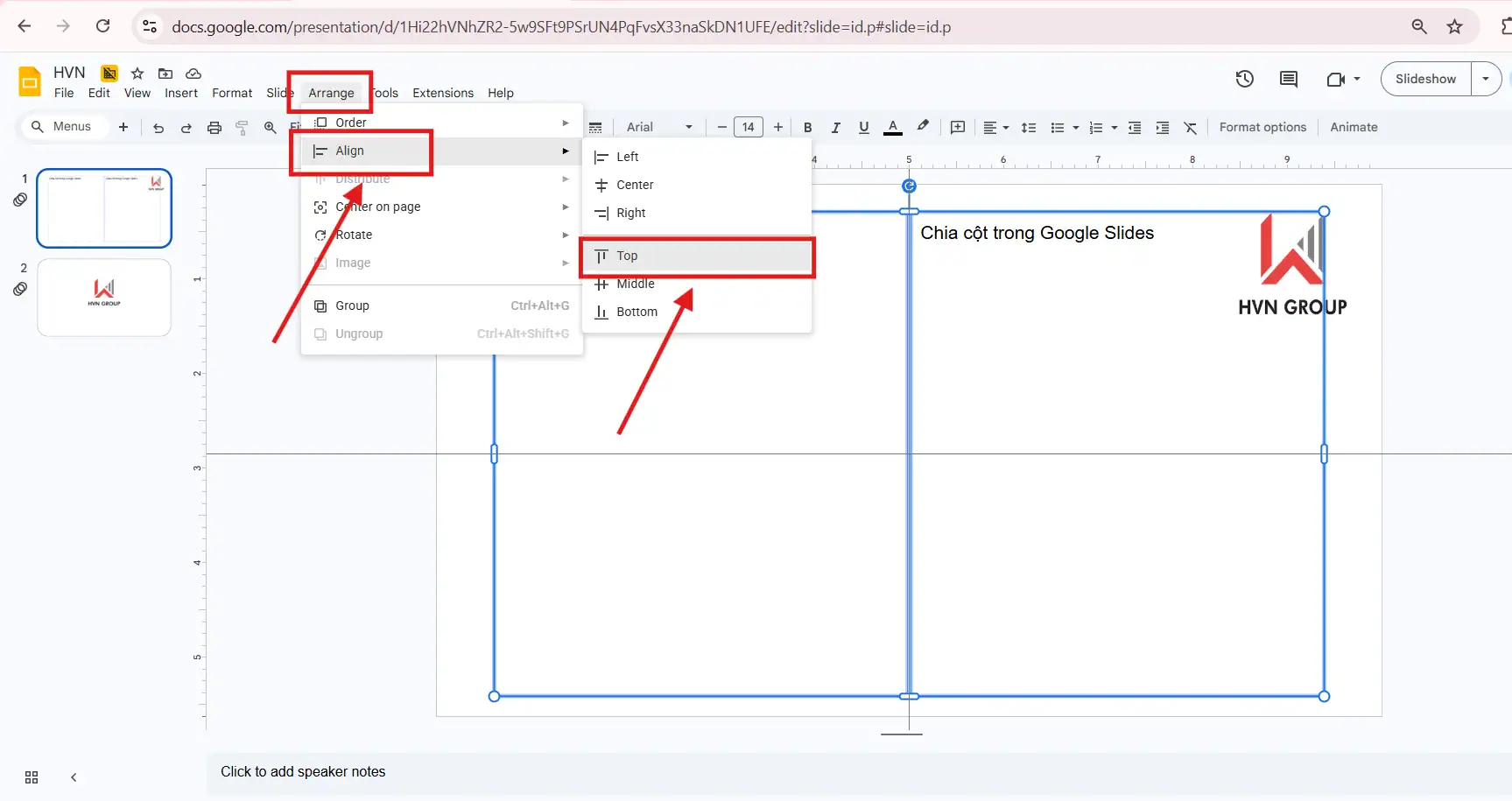Open version history icon
This screenshot has height=801, width=1512.
(x=1244, y=79)
